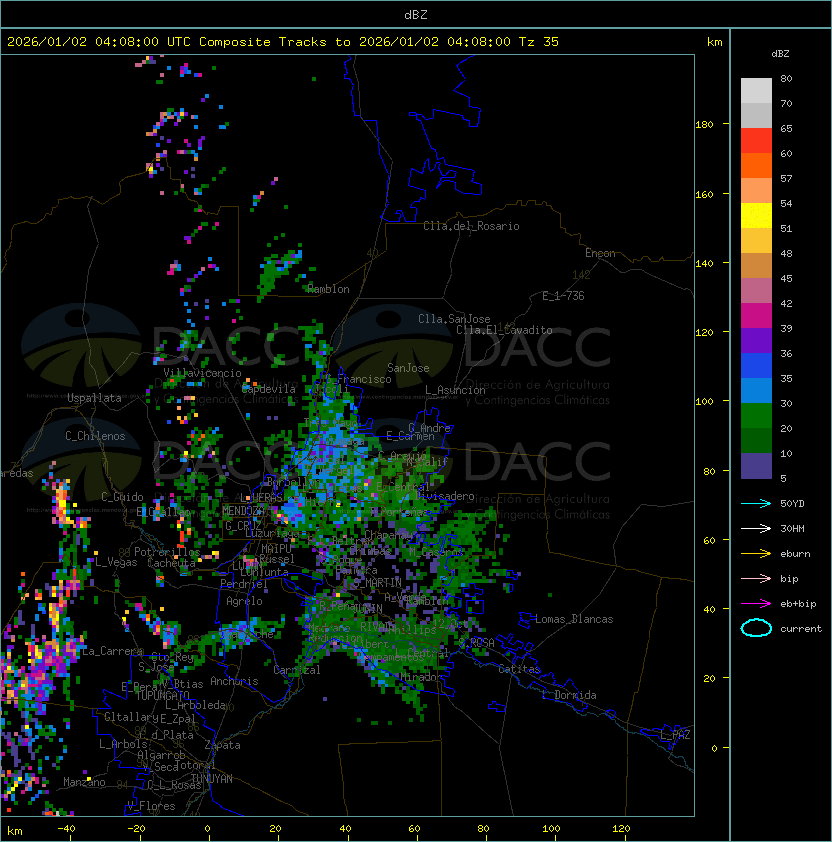Click the TUNUYAN map label
The width and height of the screenshot is (832, 842).
click(212, 779)
